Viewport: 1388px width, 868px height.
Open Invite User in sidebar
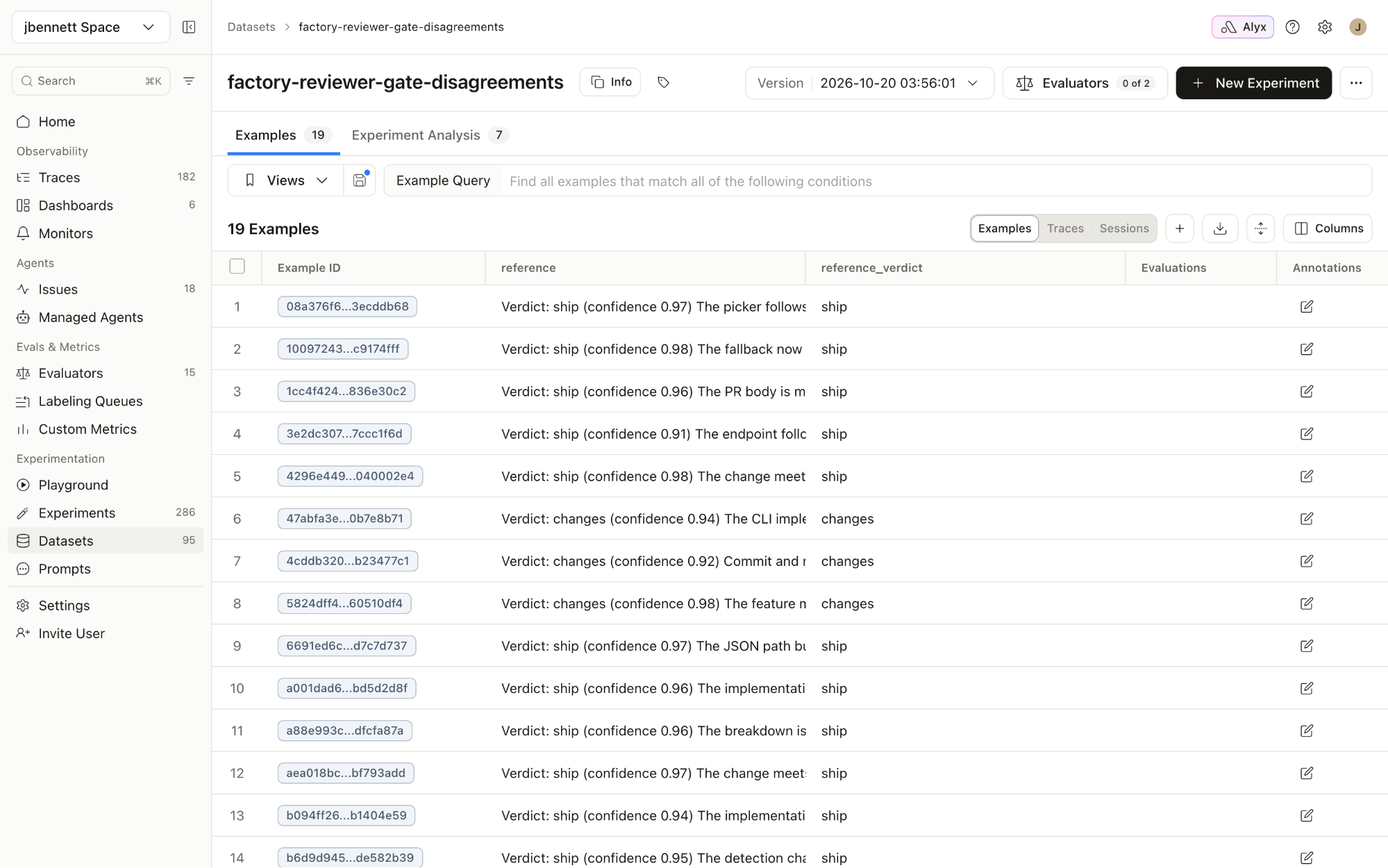(x=106, y=633)
